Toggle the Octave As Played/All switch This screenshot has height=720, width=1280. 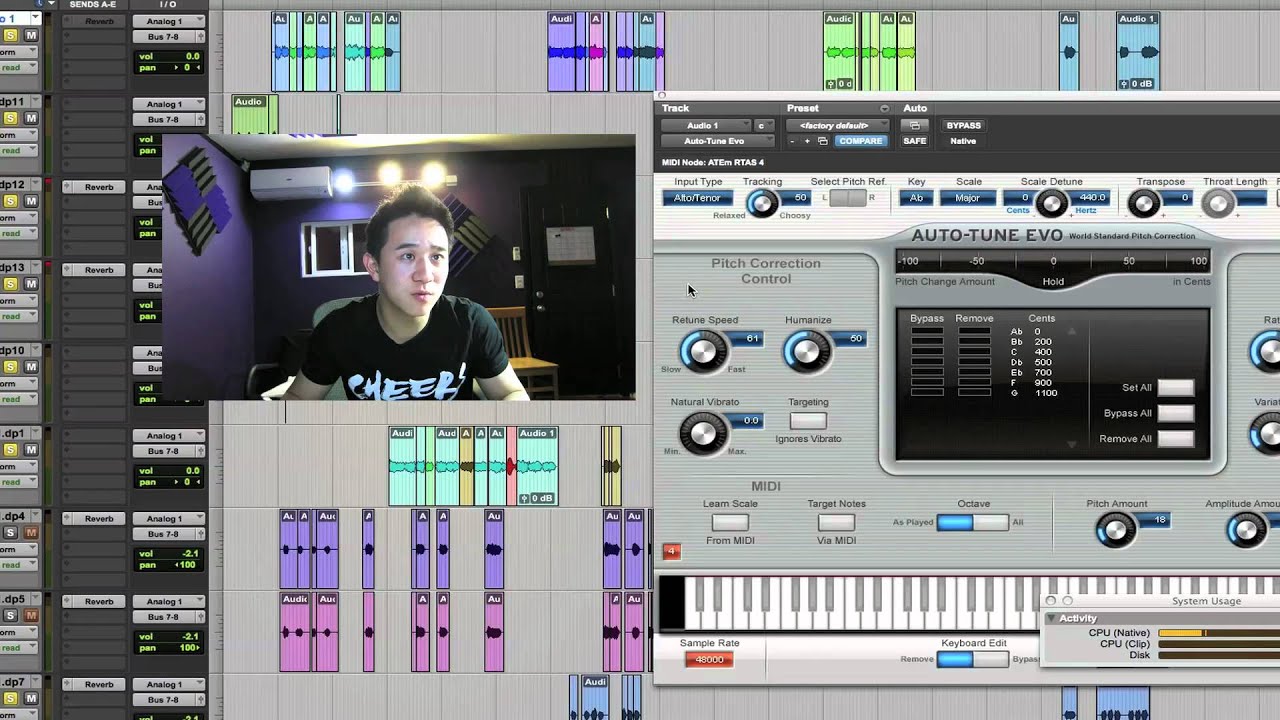pyautogui.click(x=972, y=522)
